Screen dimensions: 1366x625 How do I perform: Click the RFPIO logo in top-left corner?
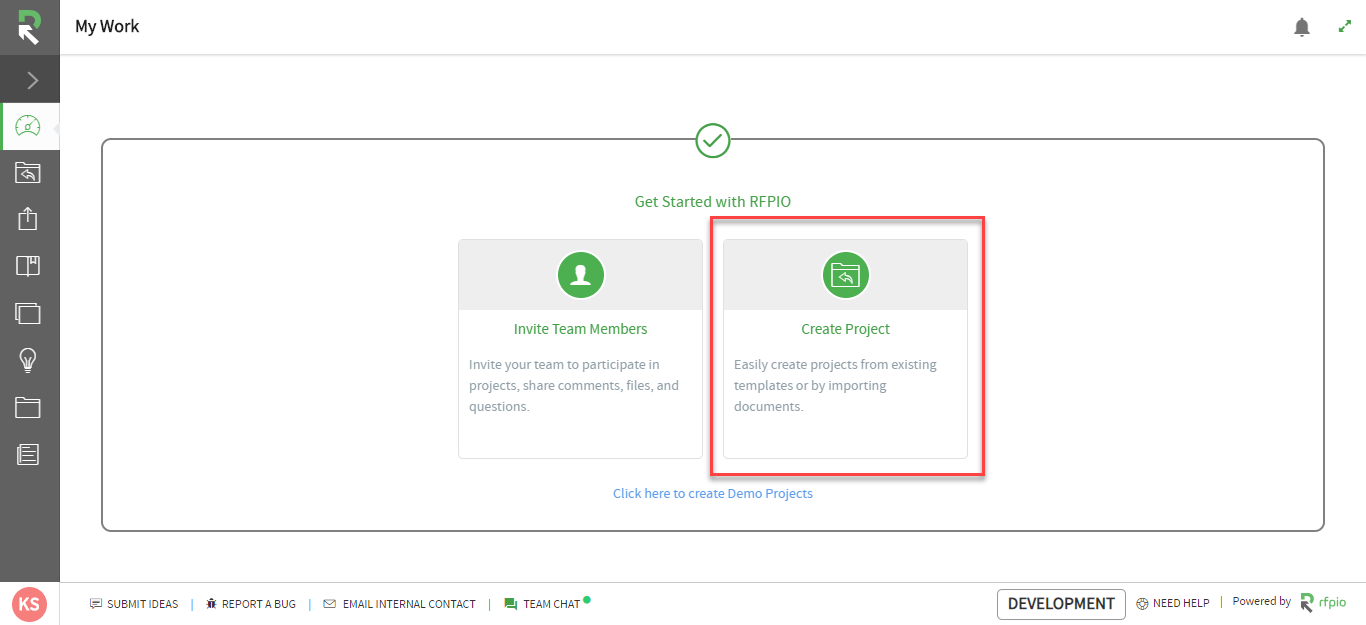click(x=29, y=27)
